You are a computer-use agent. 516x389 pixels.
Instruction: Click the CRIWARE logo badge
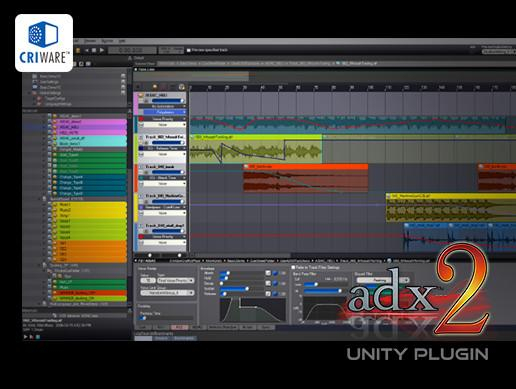click(44, 43)
